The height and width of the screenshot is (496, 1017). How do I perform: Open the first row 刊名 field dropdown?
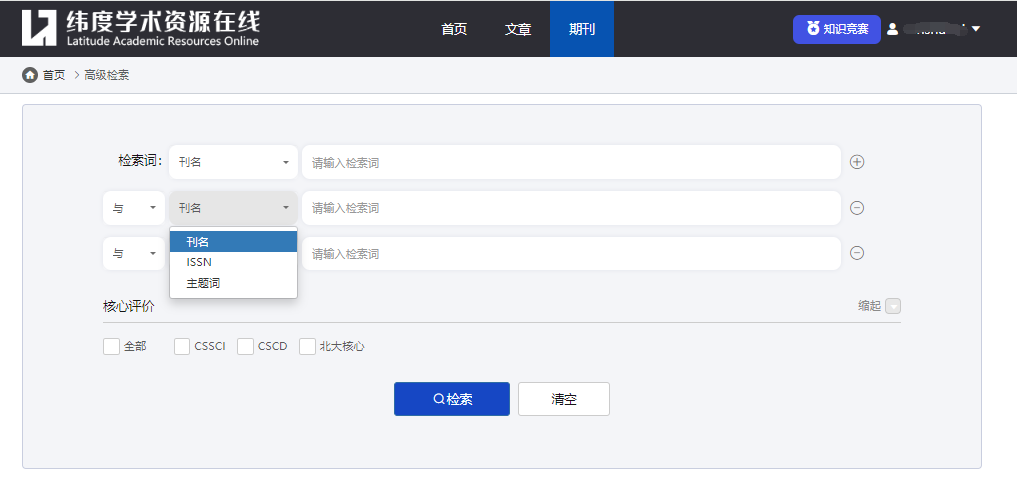pyautogui.click(x=233, y=162)
